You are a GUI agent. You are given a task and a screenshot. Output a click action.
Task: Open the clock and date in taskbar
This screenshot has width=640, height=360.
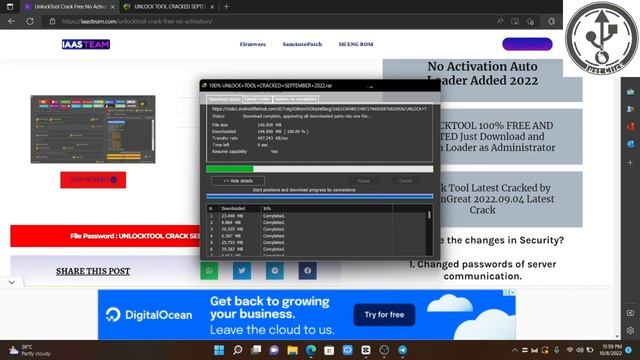click(611, 350)
